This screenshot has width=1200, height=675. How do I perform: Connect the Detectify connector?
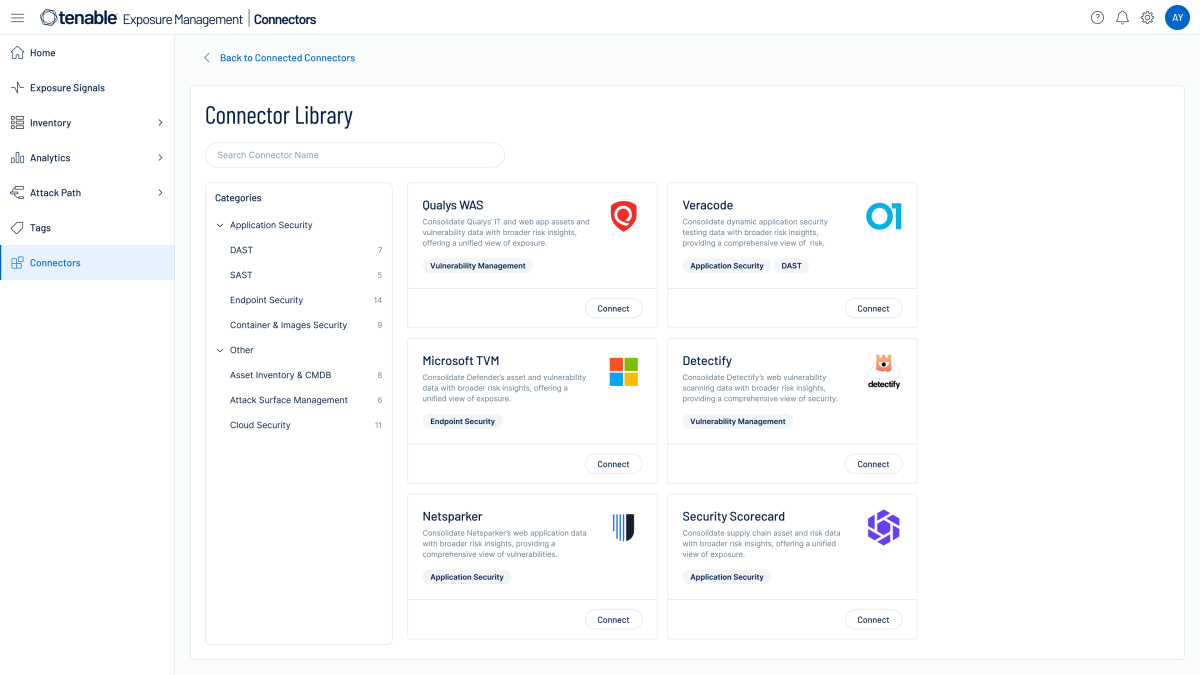click(x=873, y=464)
